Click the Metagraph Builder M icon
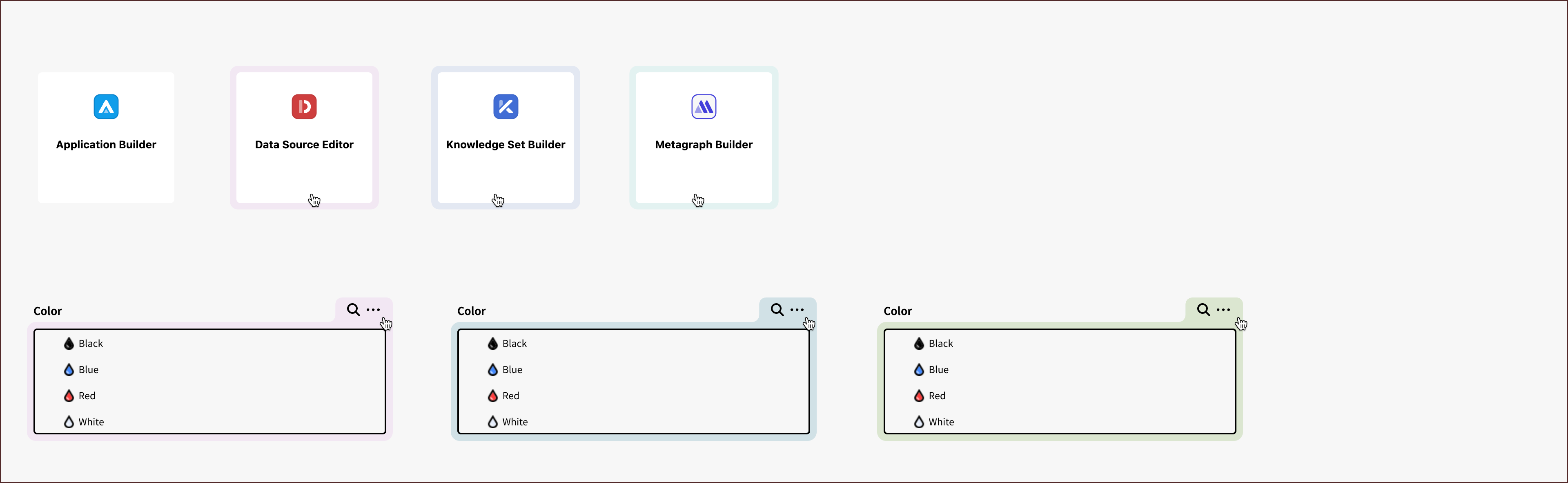Image resolution: width=1568 pixels, height=483 pixels. 704,107
